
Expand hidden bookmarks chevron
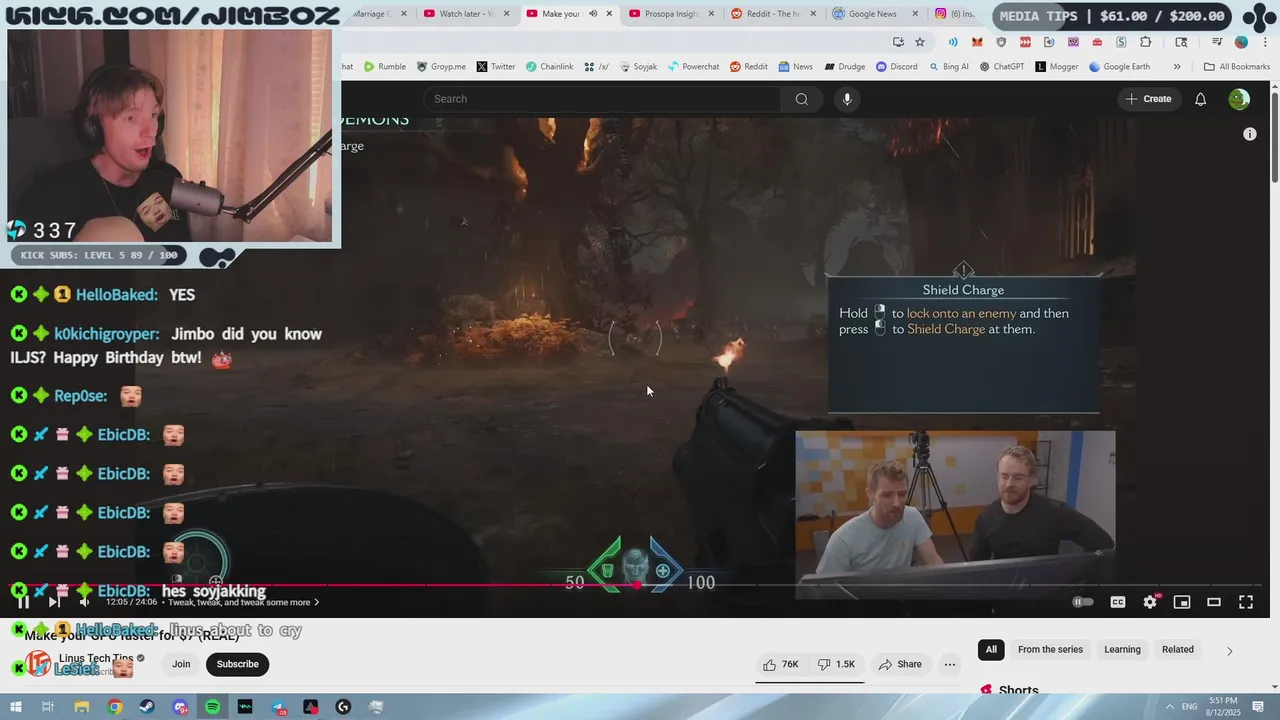(x=1177, y=67)
